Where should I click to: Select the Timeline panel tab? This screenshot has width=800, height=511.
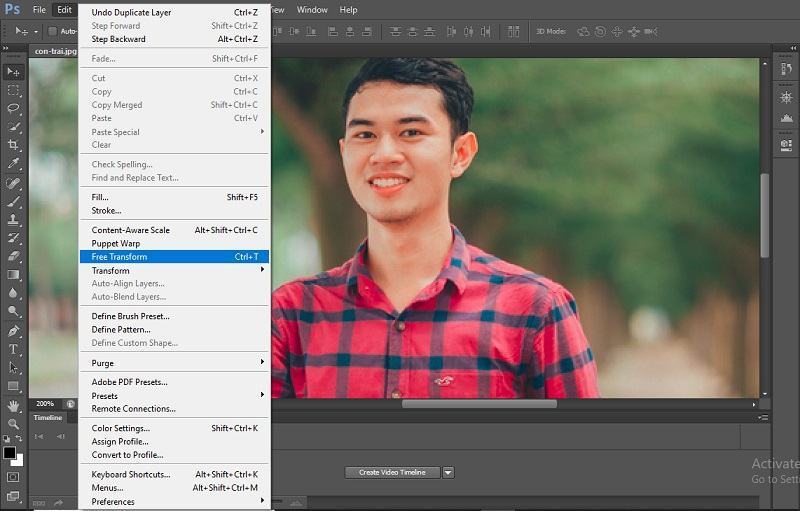tap(48, 418)
